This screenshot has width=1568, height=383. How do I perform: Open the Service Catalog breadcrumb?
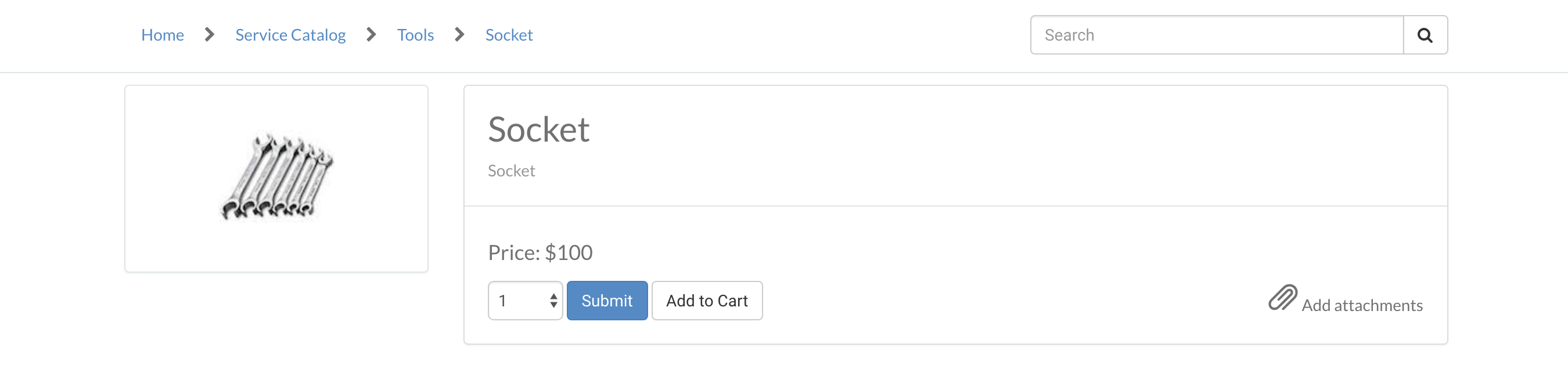[x=290, y=35]
